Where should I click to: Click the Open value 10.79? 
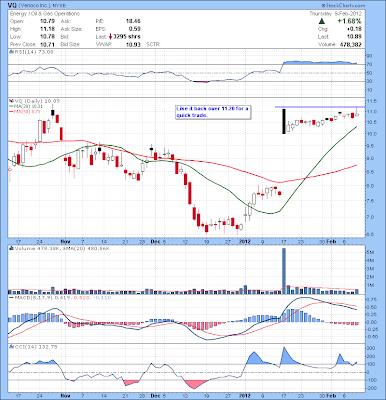click(48, 21)
